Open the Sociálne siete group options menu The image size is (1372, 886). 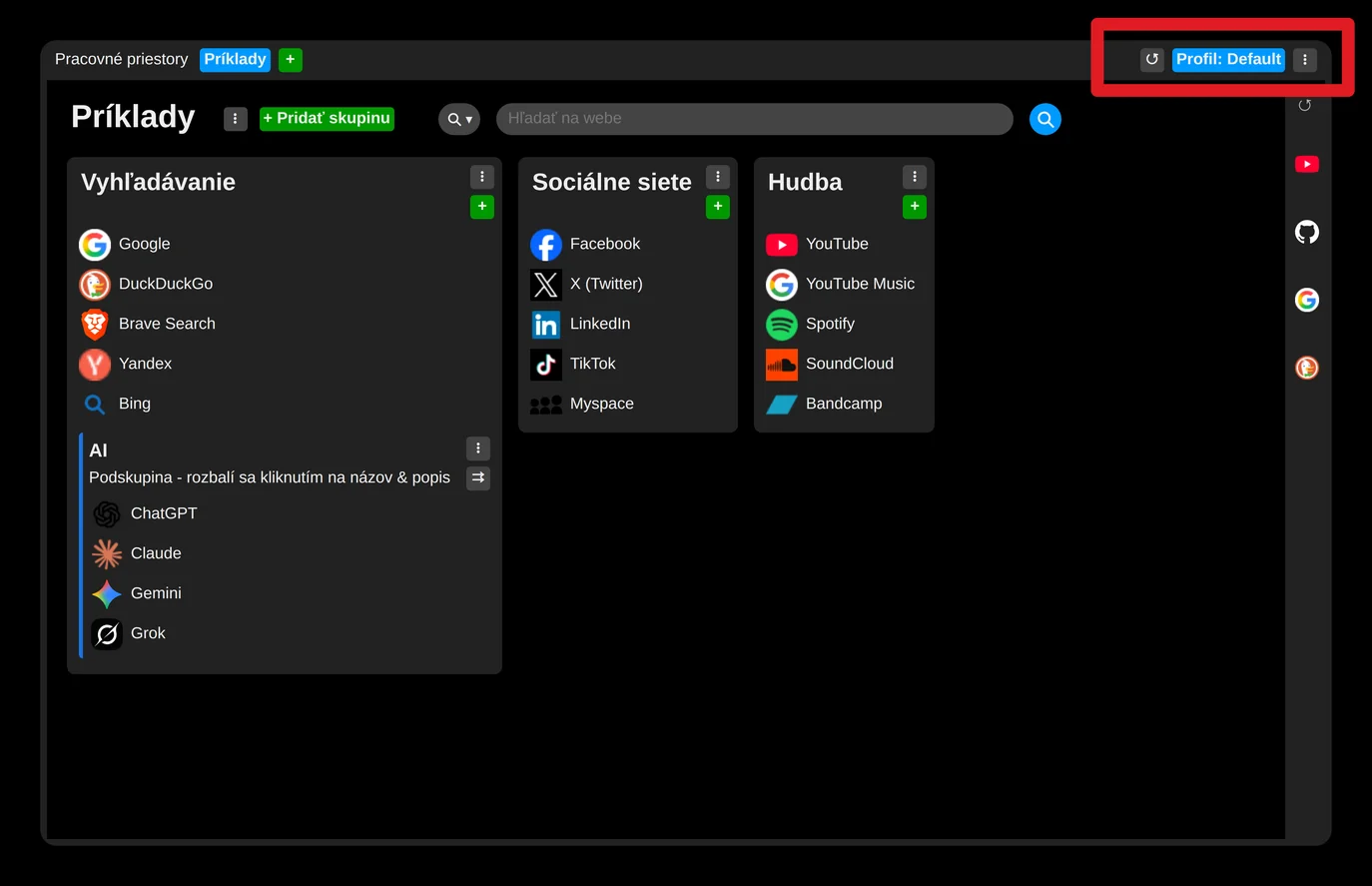pos(718,177)
